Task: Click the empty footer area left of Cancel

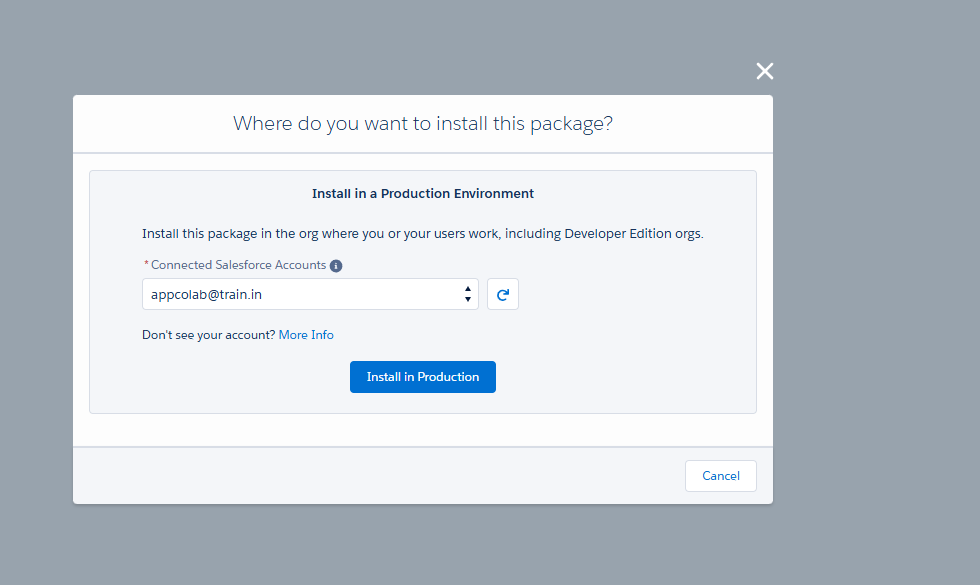Action: 380,476
